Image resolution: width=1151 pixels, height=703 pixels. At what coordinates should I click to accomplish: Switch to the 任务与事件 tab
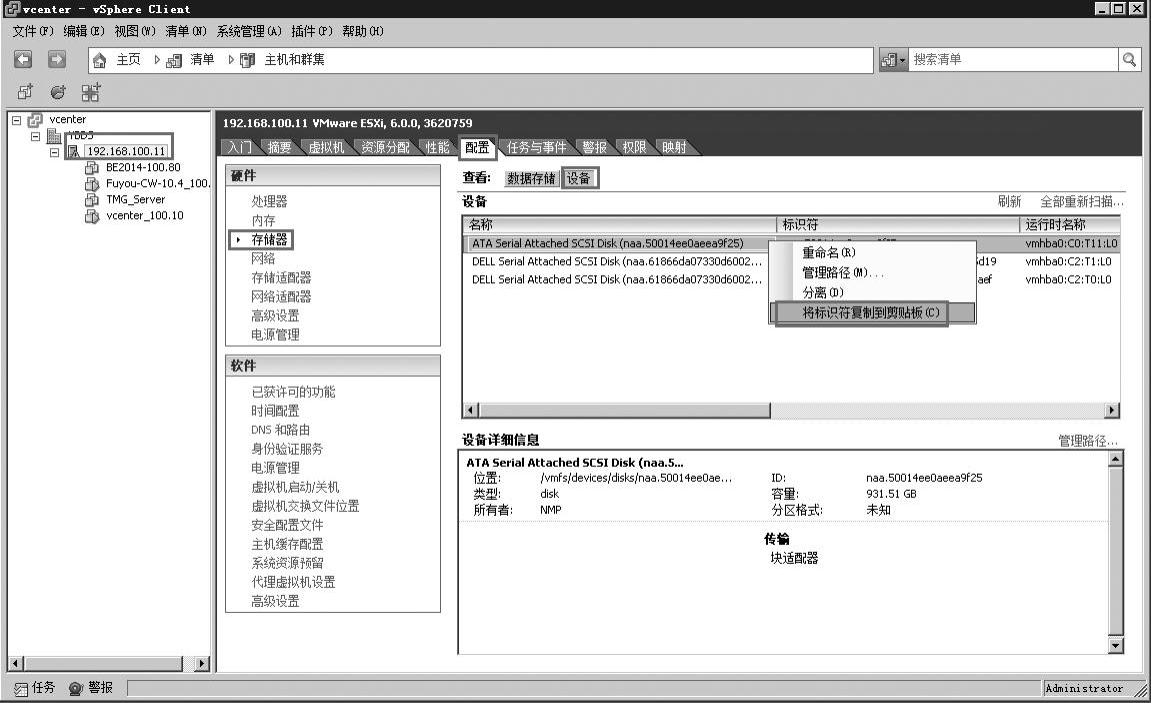pyautogui.click(x=537, y=147)
